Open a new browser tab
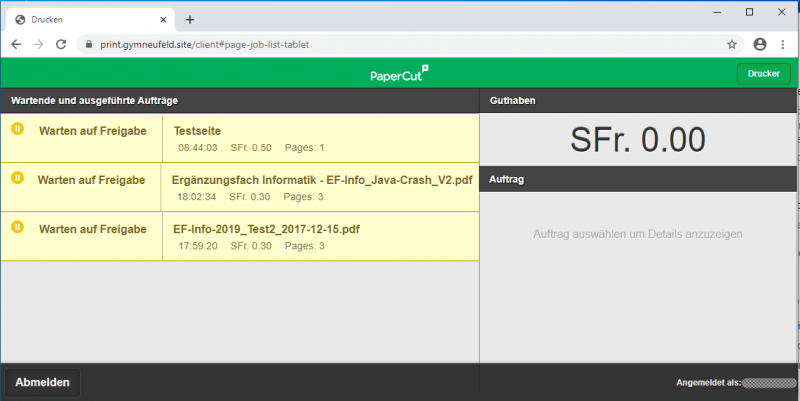This screenshot has height=401, width=800. click(190, 19)
